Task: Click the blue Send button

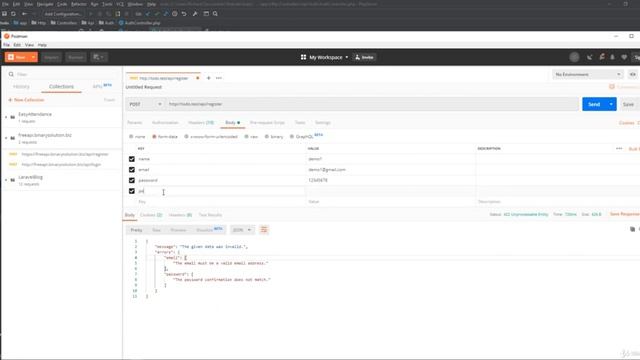Action: click(x=594, y=104)
